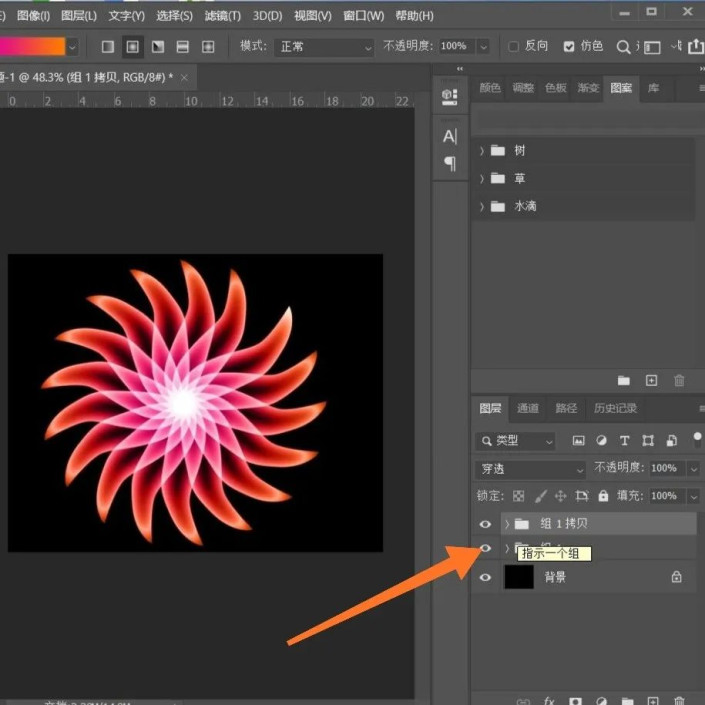The height and width of the screenshot is (705, 705).
Task: Filter layers by type T icon
Action: tap(624, 441)
